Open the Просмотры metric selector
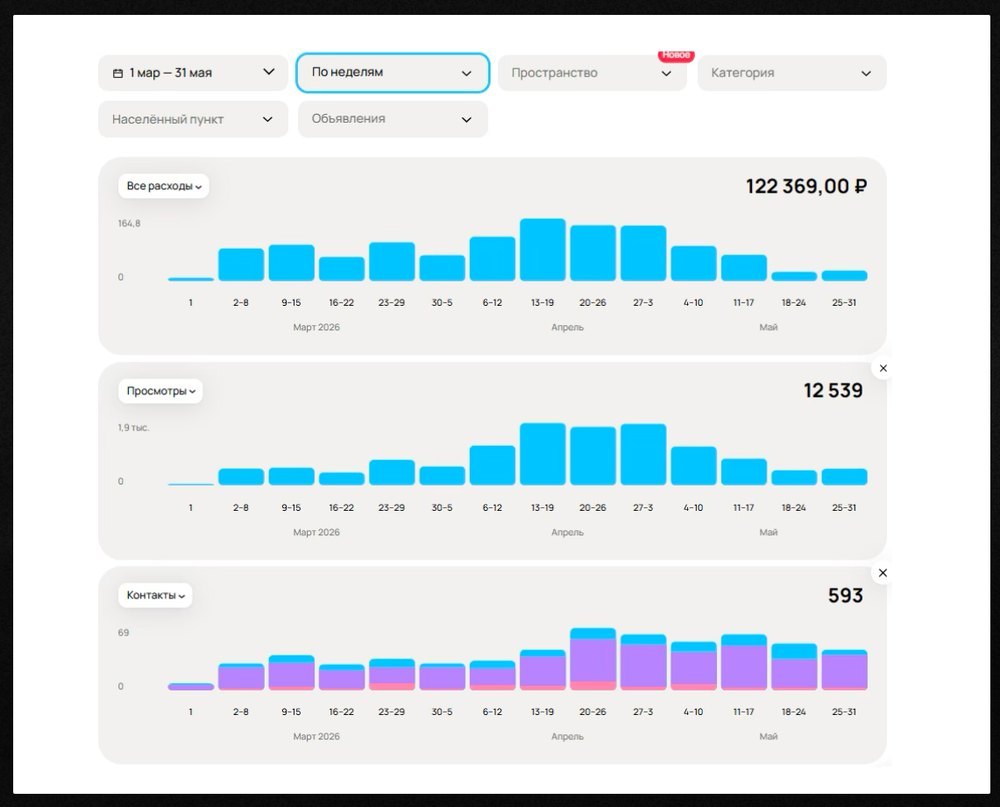 (x=161, y=391)
